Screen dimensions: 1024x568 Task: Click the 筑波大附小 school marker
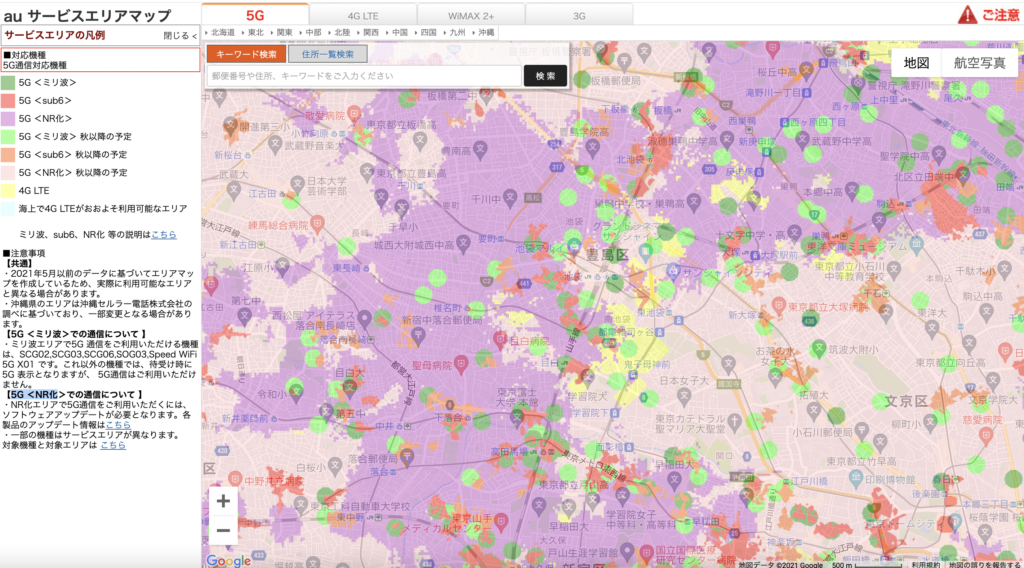(x=819, y=347)
